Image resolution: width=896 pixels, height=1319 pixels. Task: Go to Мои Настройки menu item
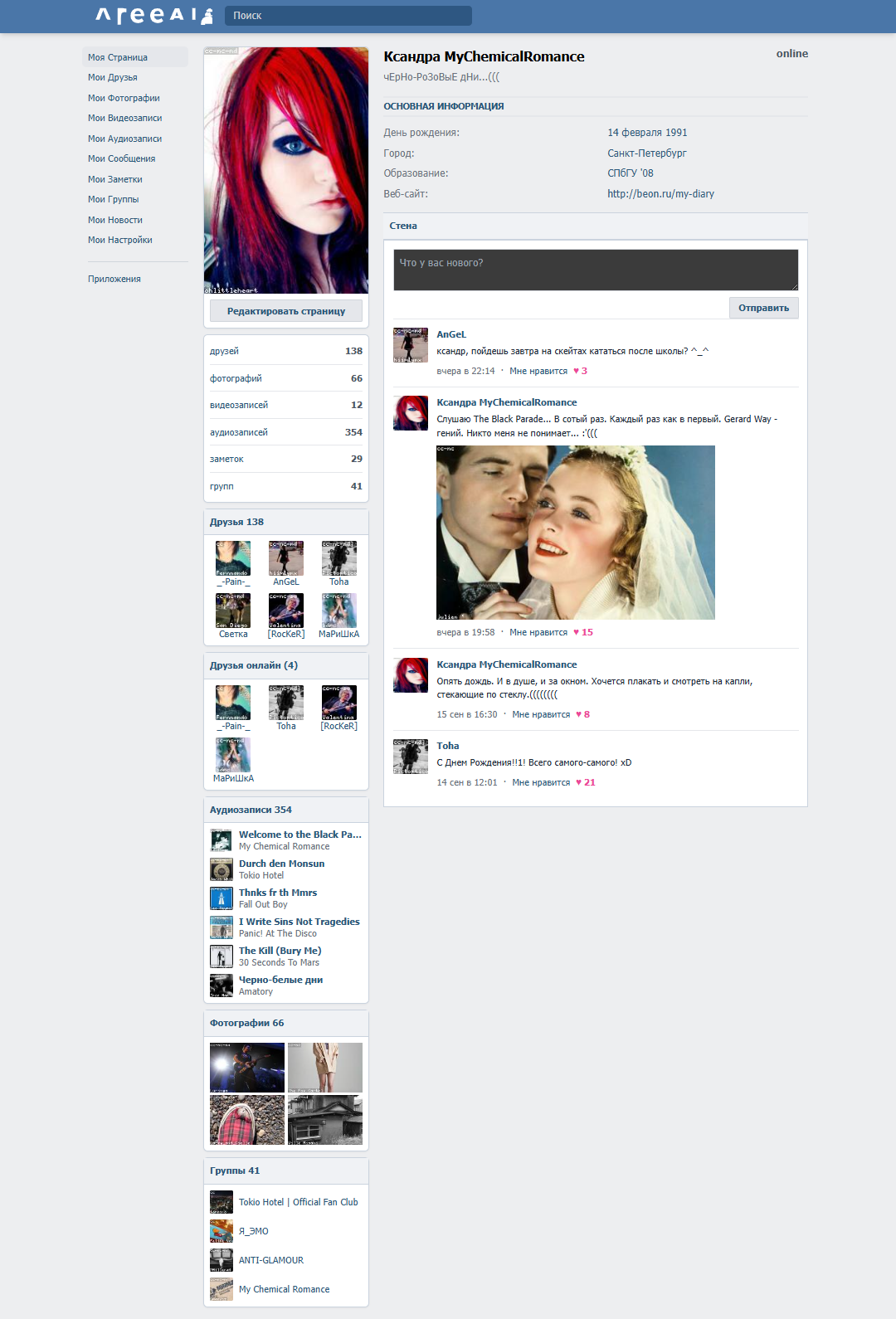click(120, 241)
